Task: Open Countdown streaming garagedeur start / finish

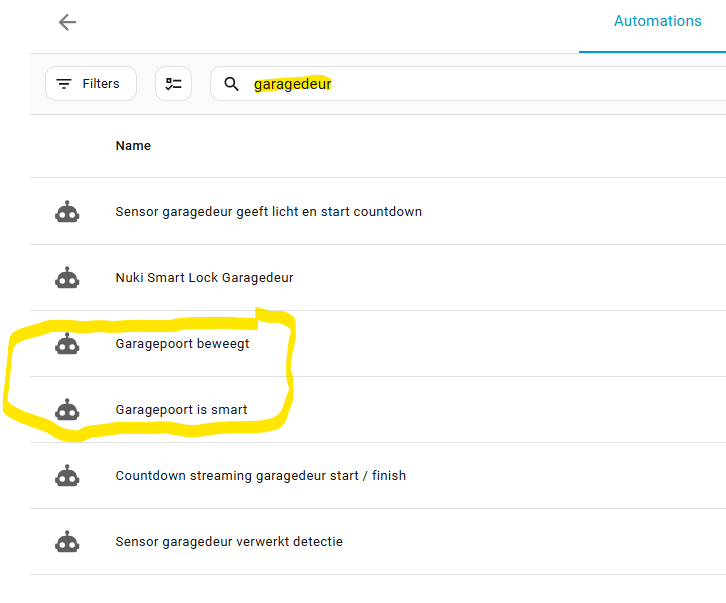Action: coord(260,476)
